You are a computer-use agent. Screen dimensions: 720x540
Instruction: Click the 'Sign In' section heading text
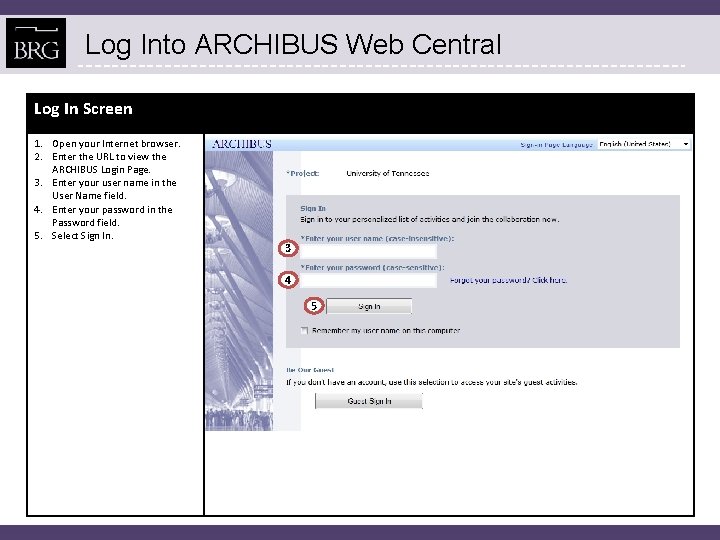(x=313, y=208)
